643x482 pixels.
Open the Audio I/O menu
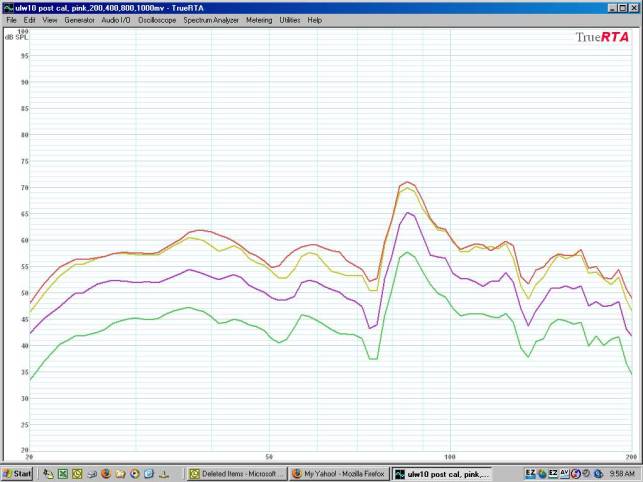click(x=116, y=20)
